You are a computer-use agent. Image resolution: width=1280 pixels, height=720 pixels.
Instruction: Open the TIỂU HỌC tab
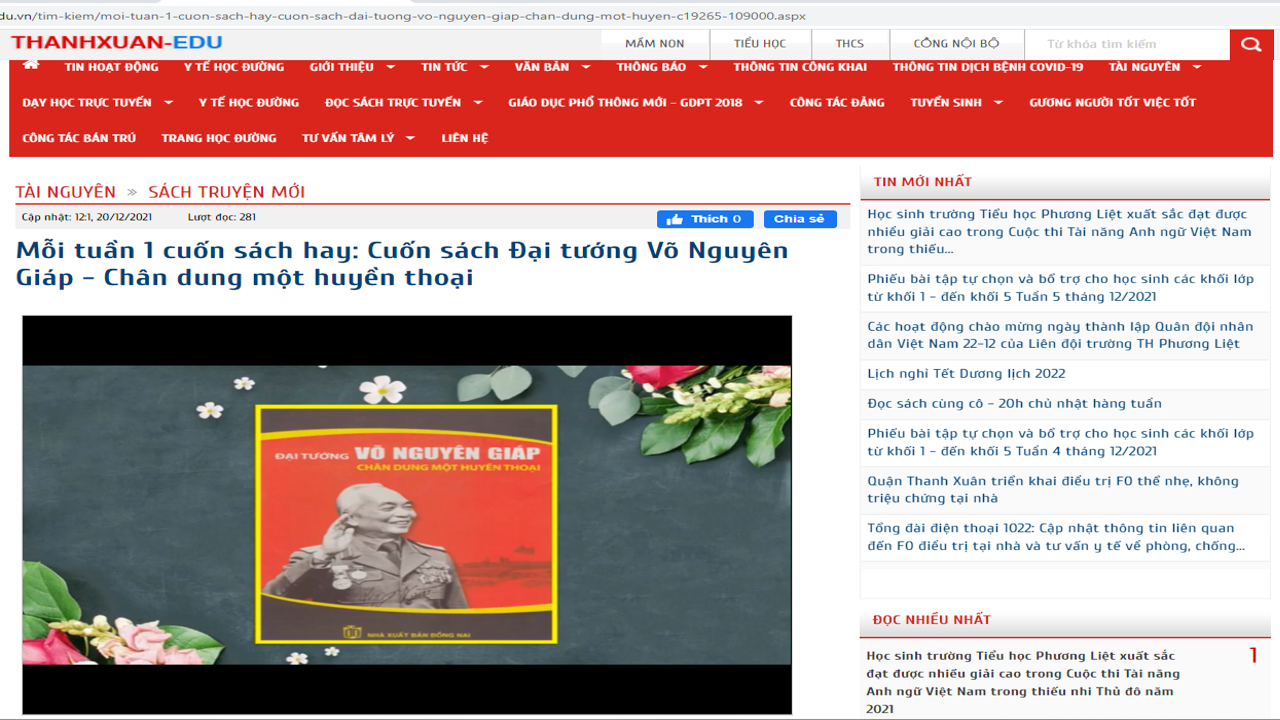click(x=760, y=44)
